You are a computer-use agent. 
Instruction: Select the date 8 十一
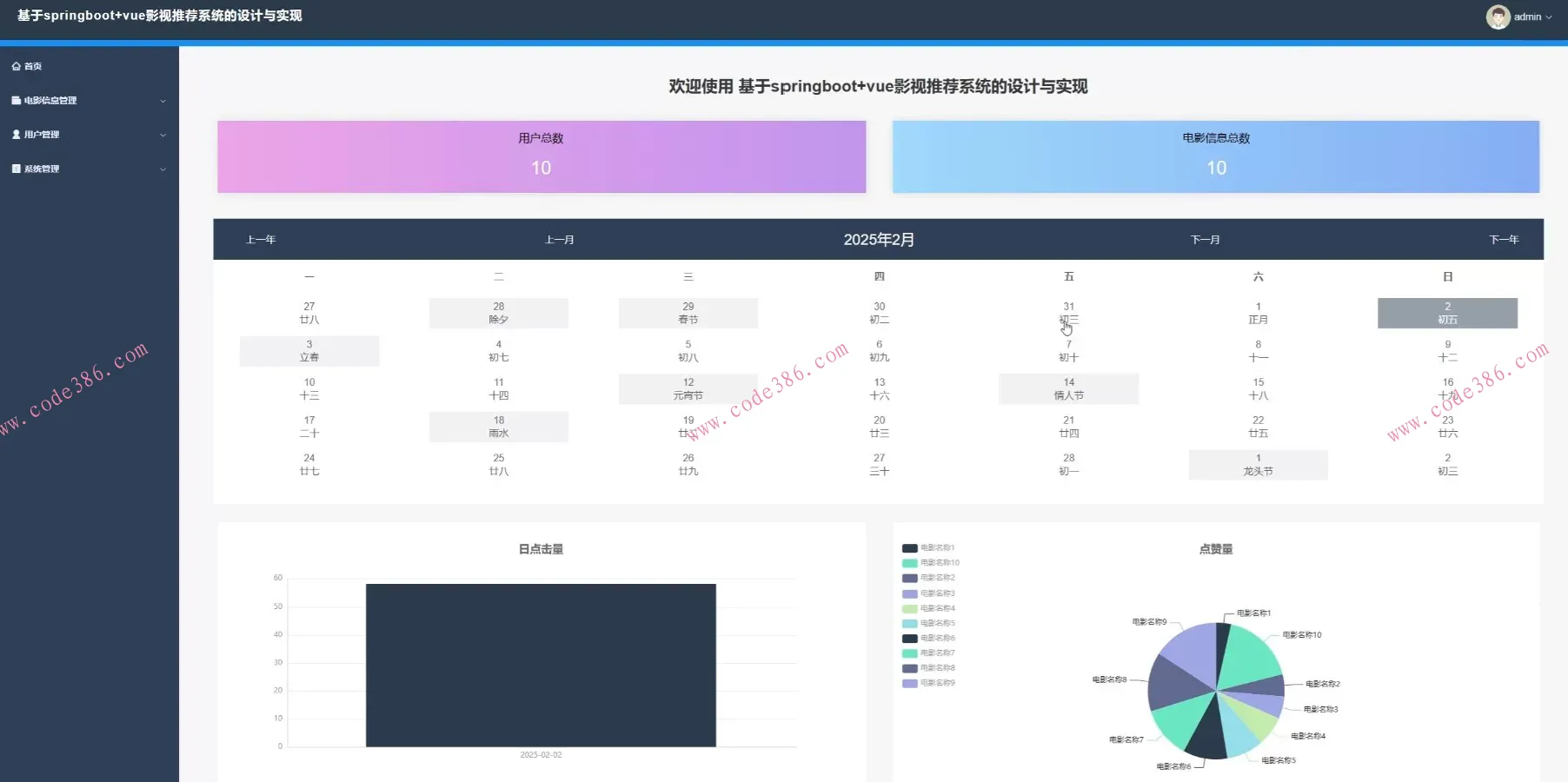pyautogui.click(x=1259, y=351)
